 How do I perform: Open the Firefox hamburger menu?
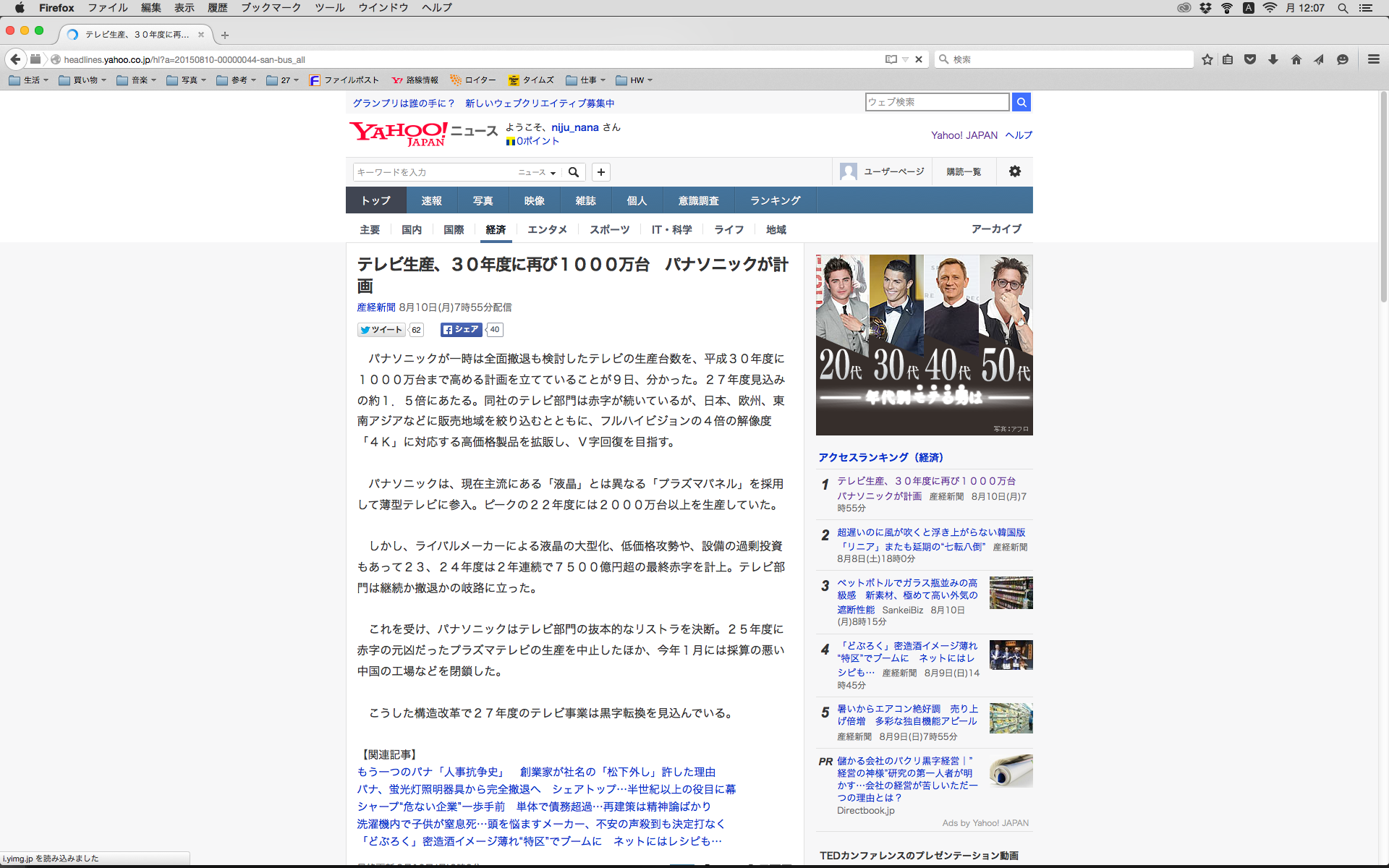point(1373,59)
